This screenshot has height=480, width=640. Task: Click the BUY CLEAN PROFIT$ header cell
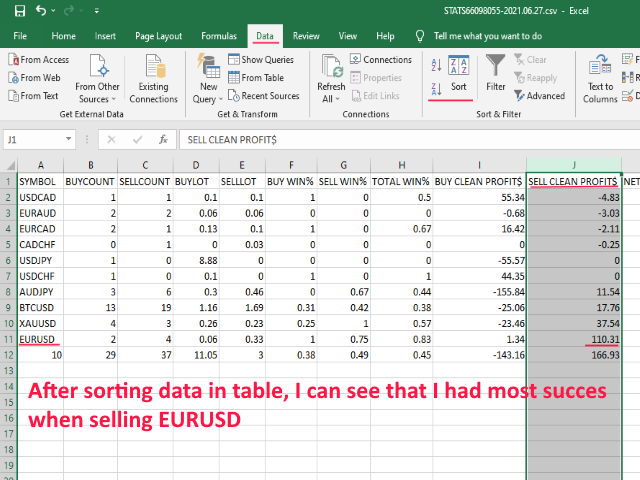click(x=479, y=182)
